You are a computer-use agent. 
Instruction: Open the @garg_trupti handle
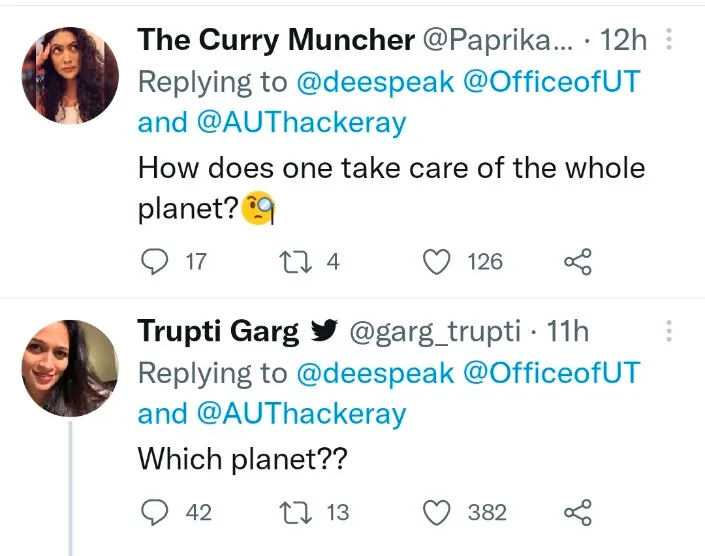click(435, 332)
